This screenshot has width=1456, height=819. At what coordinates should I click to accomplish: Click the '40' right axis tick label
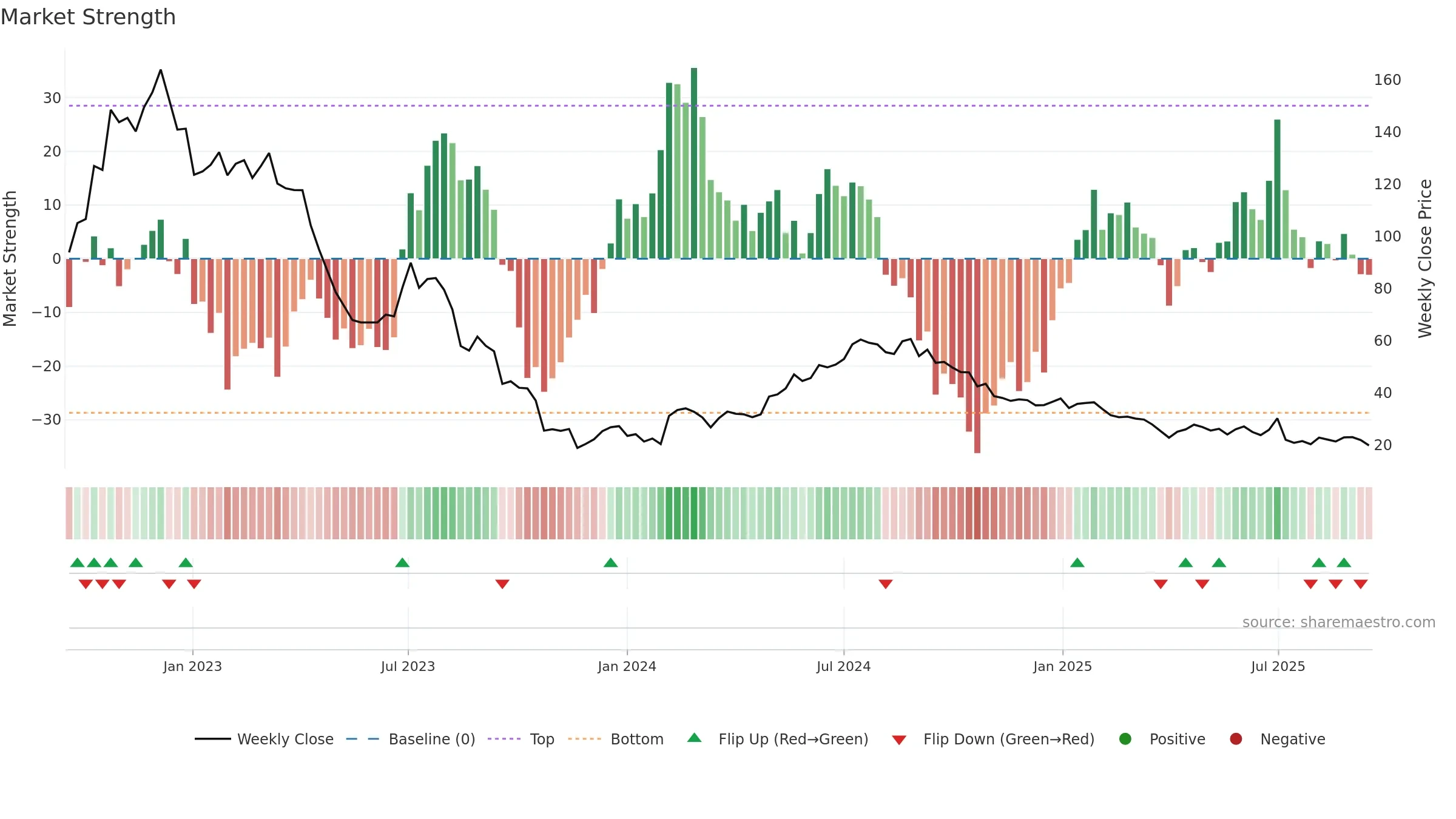pos(1383,393)
